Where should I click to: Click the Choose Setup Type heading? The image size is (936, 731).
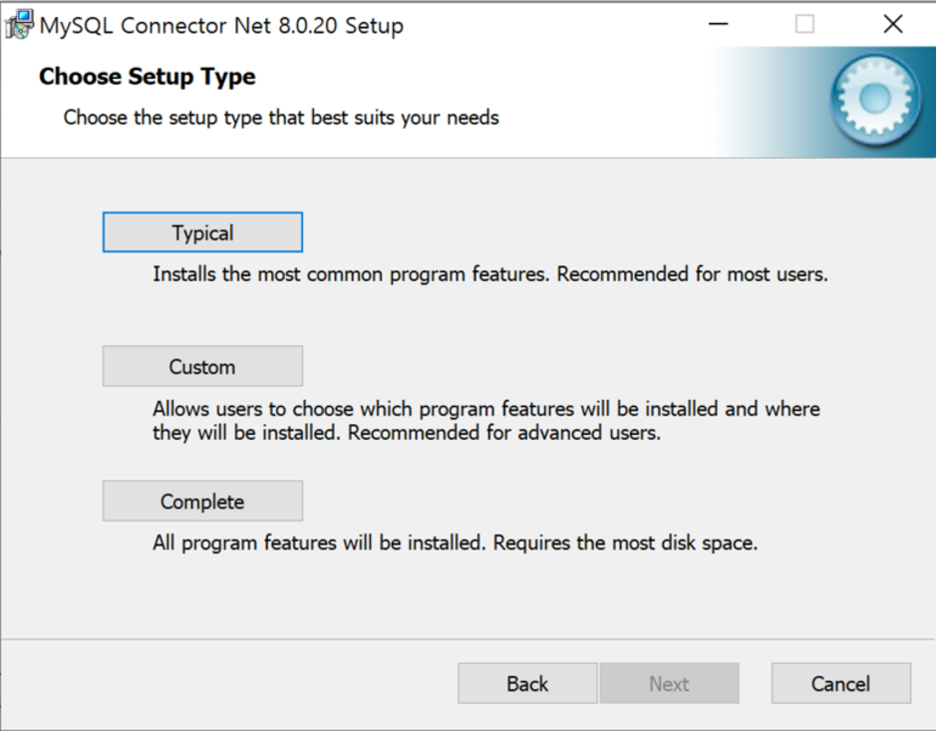pyautogui.click(x=147, y=76)
